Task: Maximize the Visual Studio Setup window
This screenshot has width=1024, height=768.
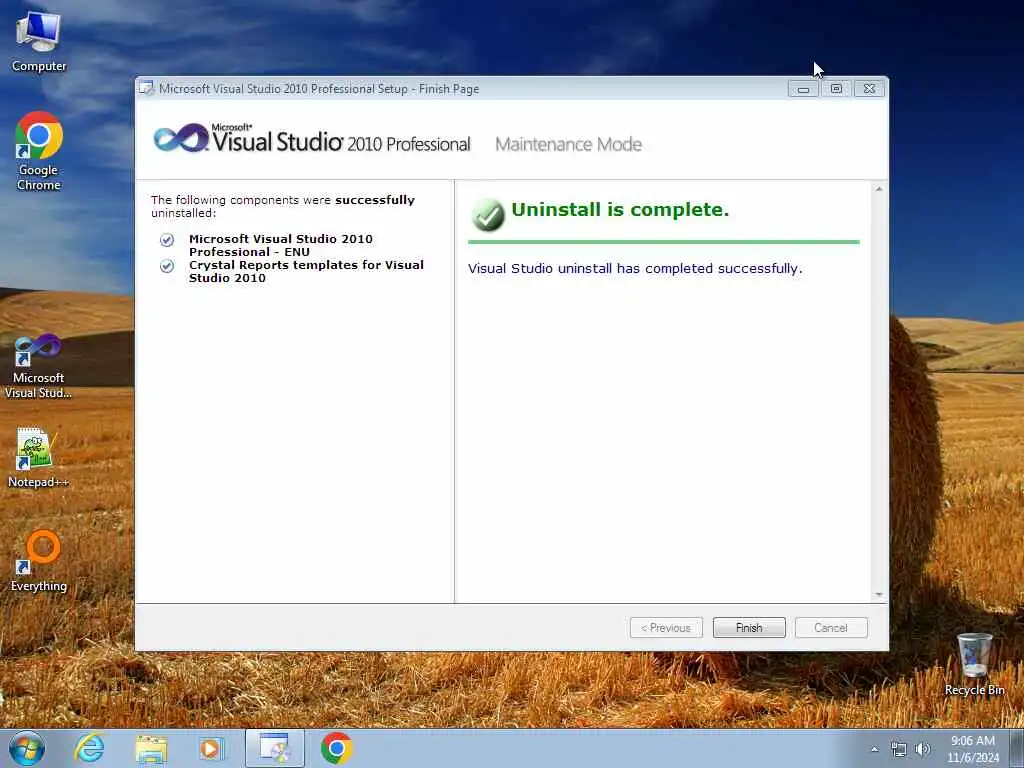Action: click(x=836, y=89)
